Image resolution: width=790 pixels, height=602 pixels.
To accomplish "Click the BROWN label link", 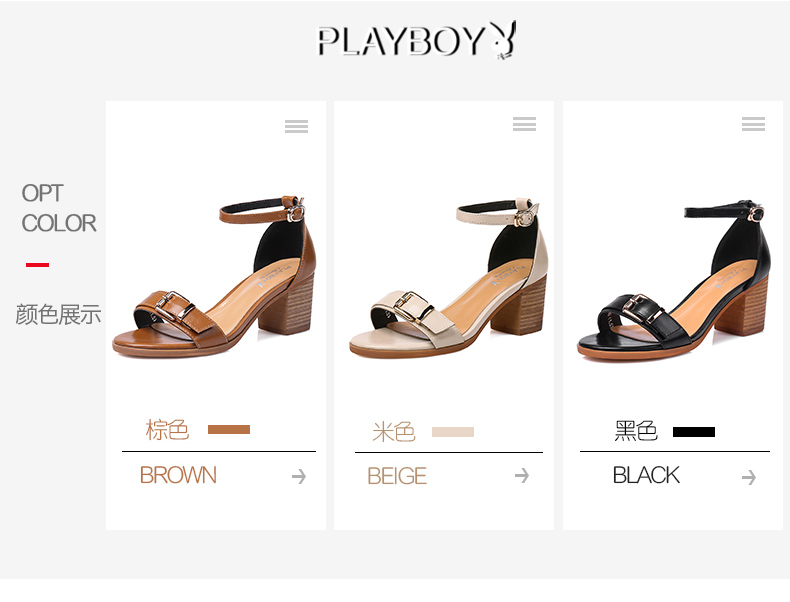I will (178, 475).
